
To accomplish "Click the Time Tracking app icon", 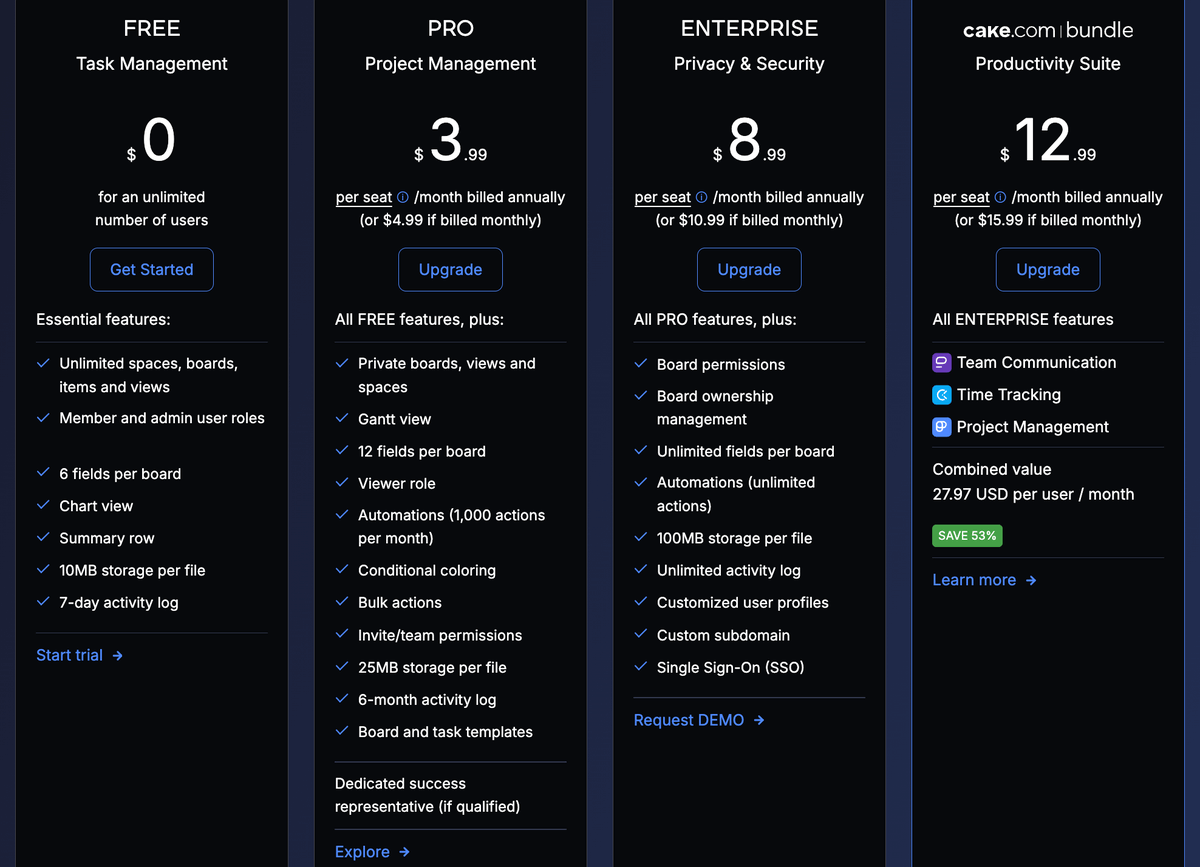I will coord(941,395).
